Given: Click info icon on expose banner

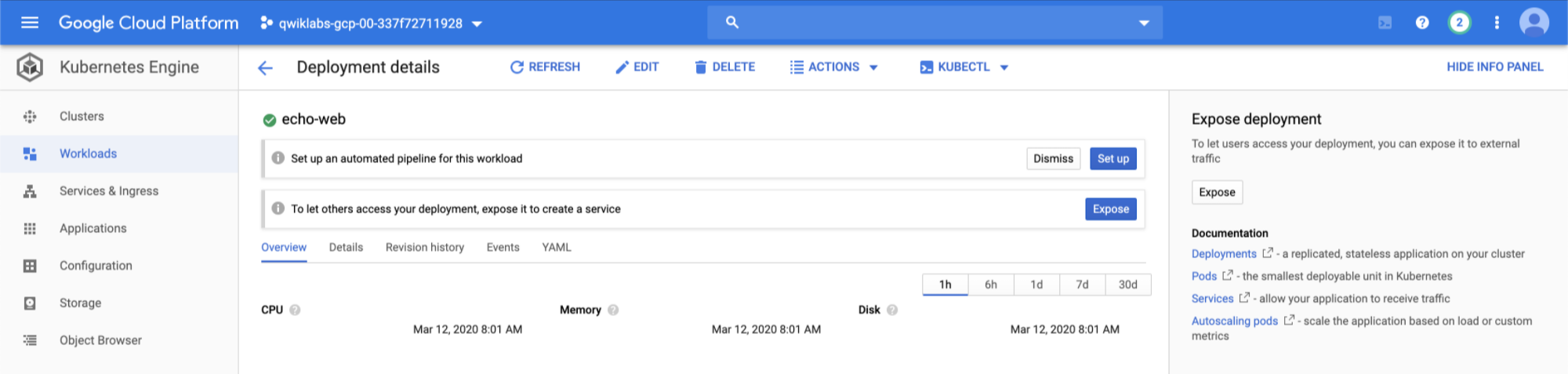Looking at the screenshot, I should (x=278, y=209).
